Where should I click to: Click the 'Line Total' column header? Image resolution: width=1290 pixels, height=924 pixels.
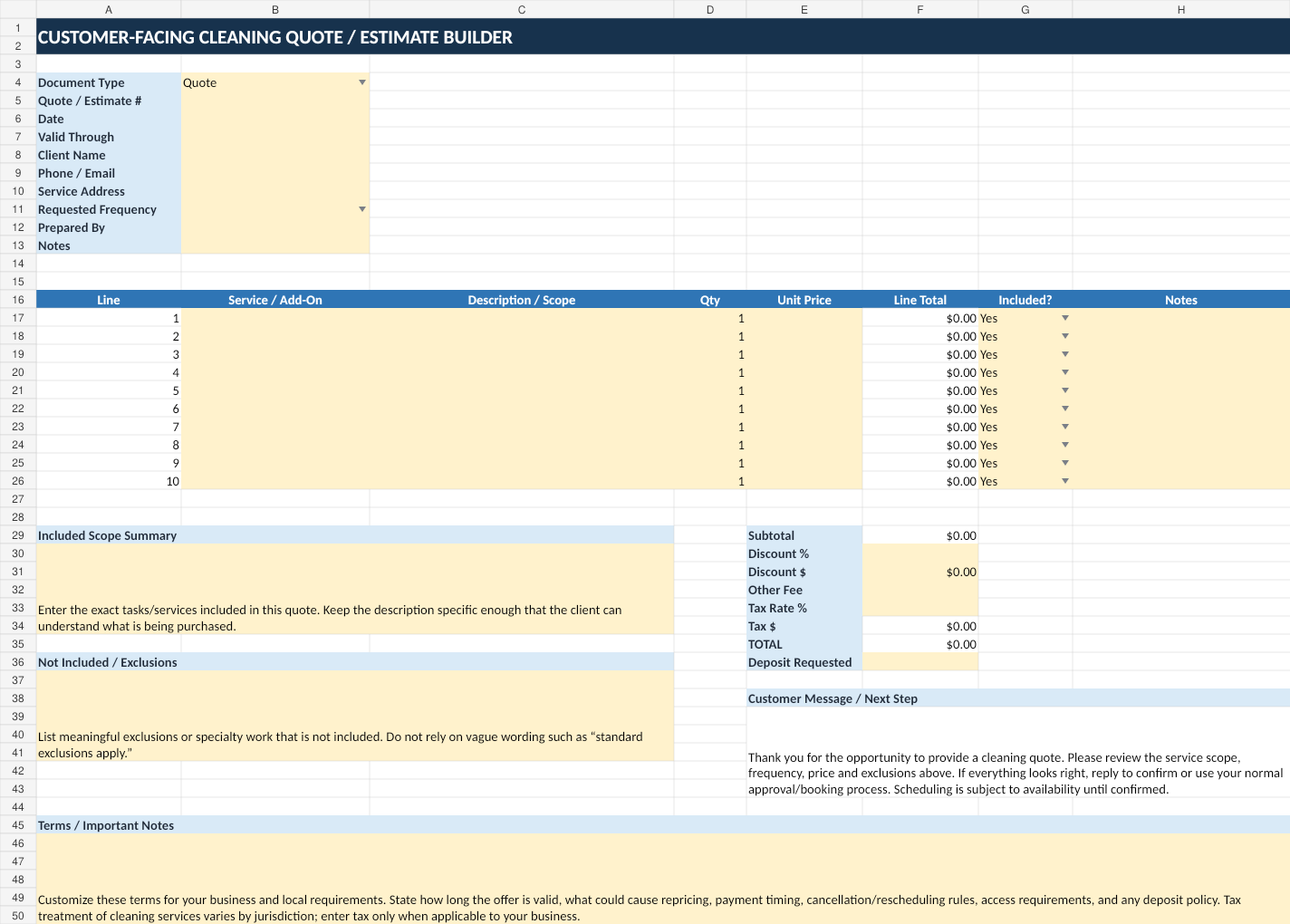pyautogui.click(x=920, y=300)
